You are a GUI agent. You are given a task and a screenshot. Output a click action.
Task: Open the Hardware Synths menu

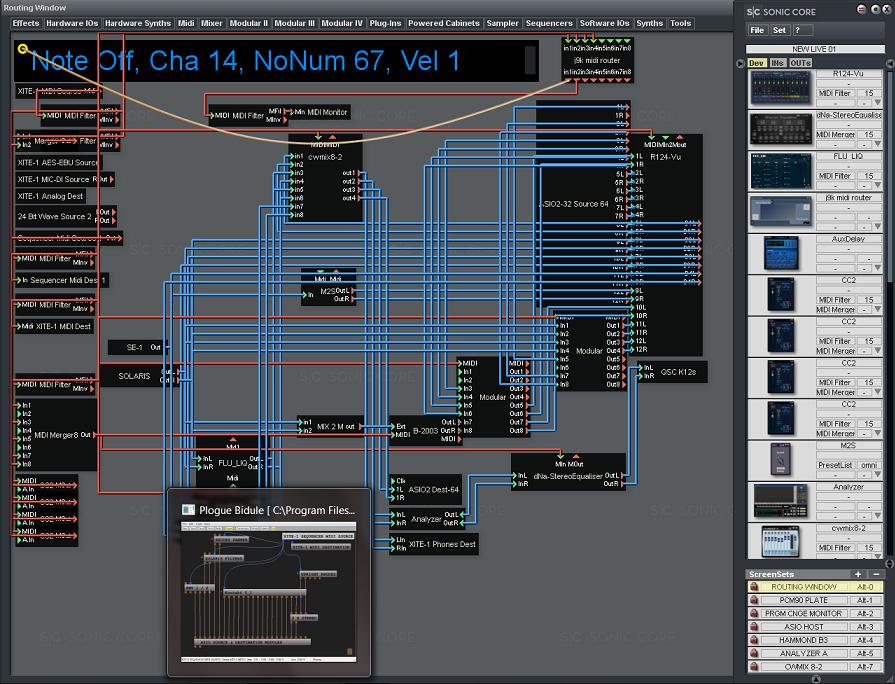(x=138, y=23)
